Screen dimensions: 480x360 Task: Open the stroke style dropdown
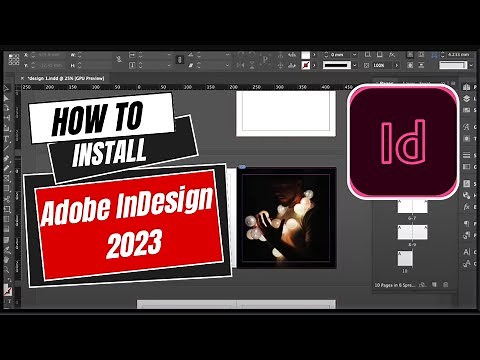coord(354,65)
